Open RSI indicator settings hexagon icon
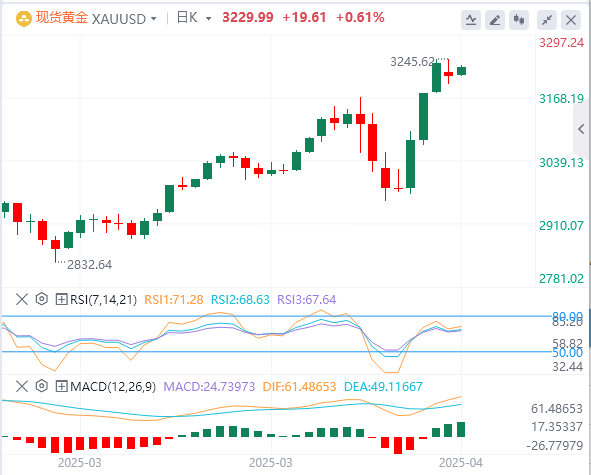This screenshot has height=475, width=591. [41, 299]
